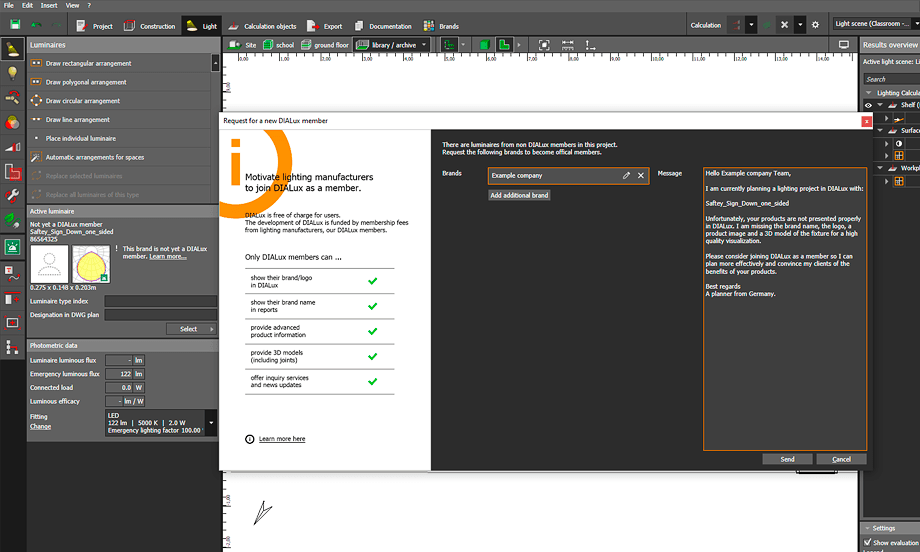Toggle visibility eye for Shelf result

(868, 105)
